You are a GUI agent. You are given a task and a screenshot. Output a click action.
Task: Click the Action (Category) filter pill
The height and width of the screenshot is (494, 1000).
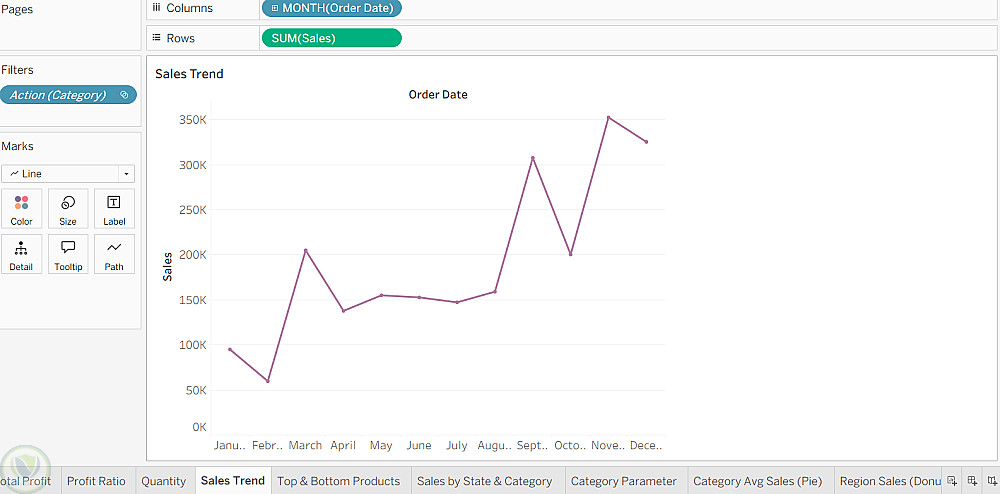click(68, 95)
